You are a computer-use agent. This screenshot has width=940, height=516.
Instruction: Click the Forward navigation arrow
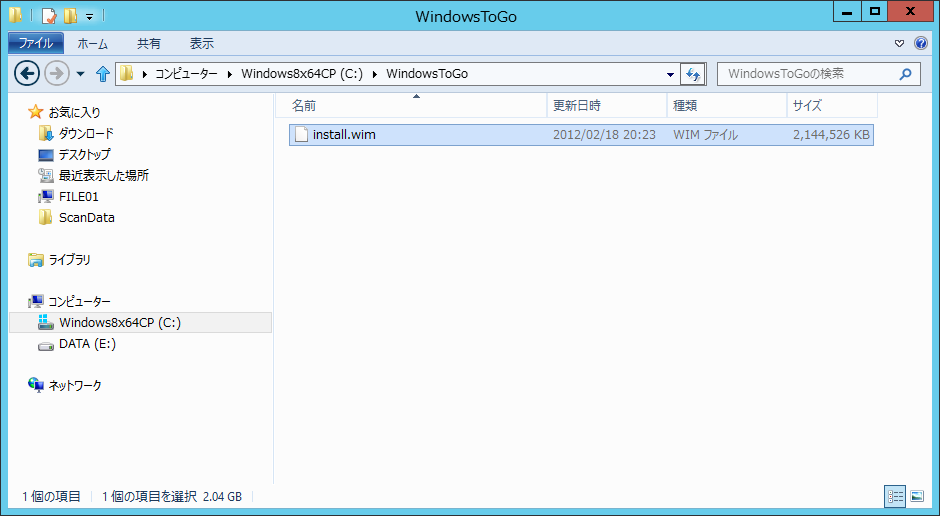click(x=58, y=74)
